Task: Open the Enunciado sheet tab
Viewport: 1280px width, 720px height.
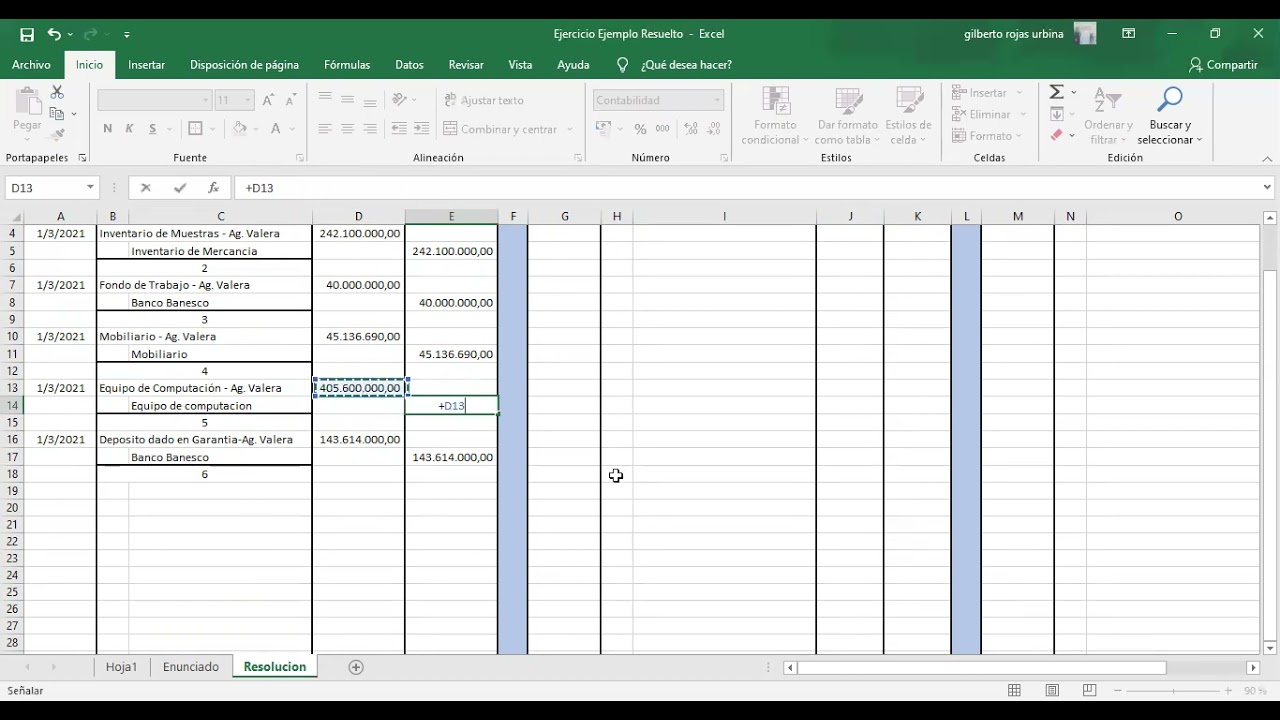Action: (190, 667)
